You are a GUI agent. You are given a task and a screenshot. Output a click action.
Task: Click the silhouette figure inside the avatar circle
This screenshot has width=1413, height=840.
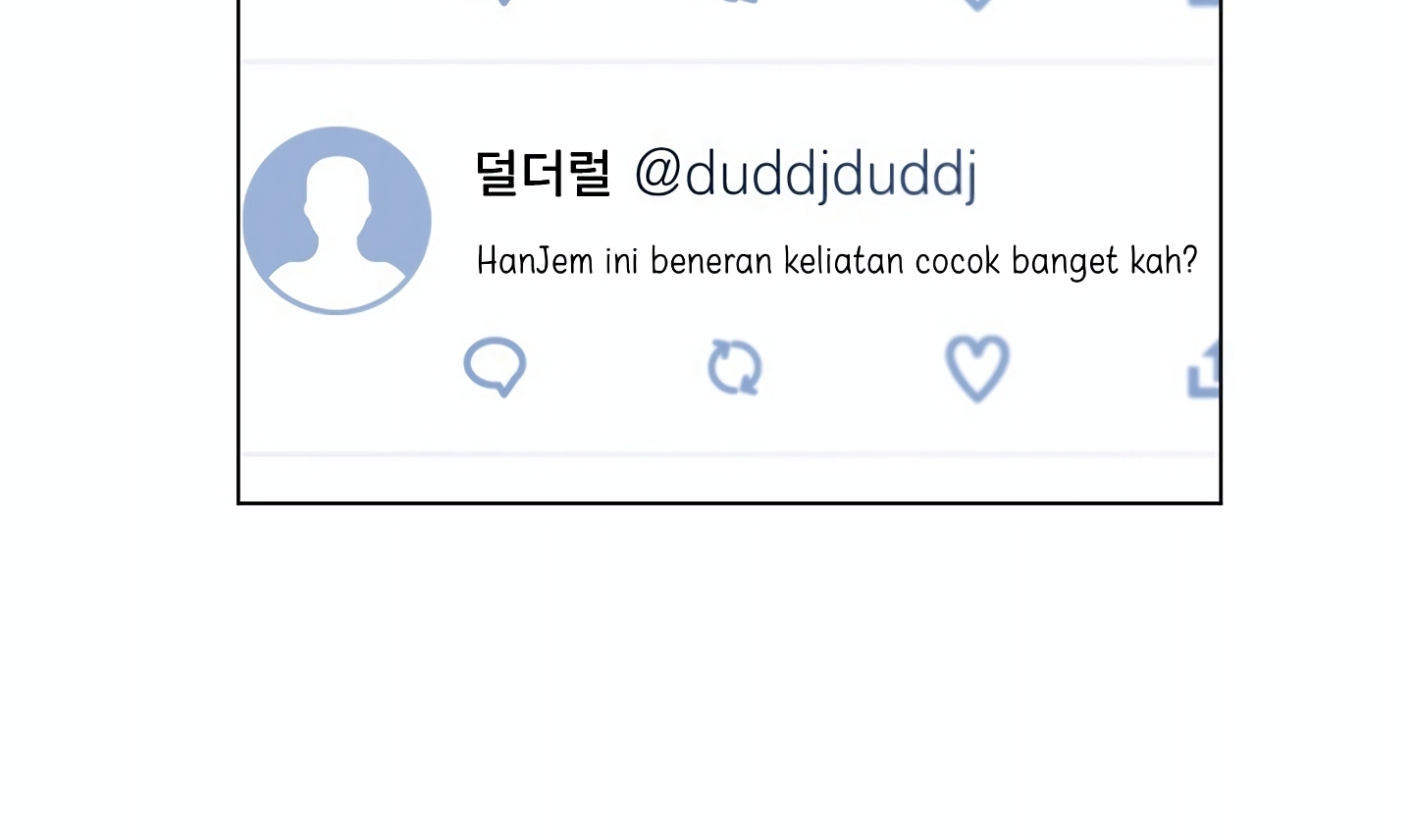[x=337, y=228]
